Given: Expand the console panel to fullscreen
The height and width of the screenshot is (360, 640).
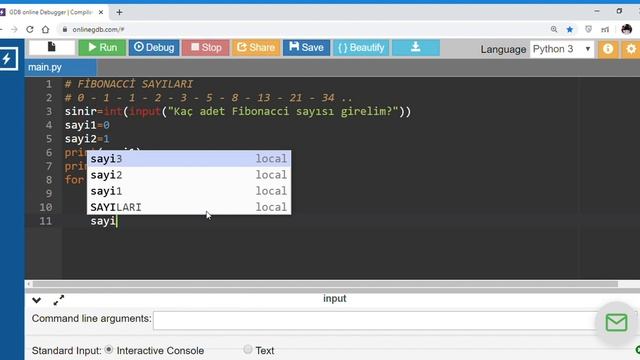Looking at the screenshot, I should coord(59,300).
